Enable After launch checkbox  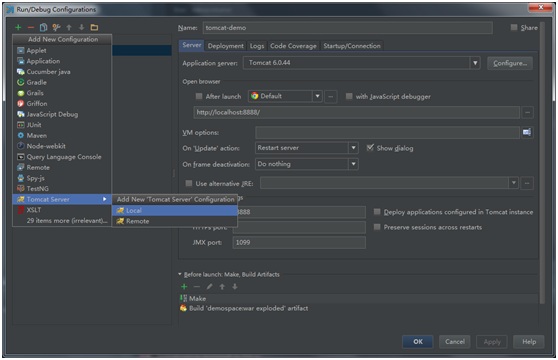coord(199,96)
